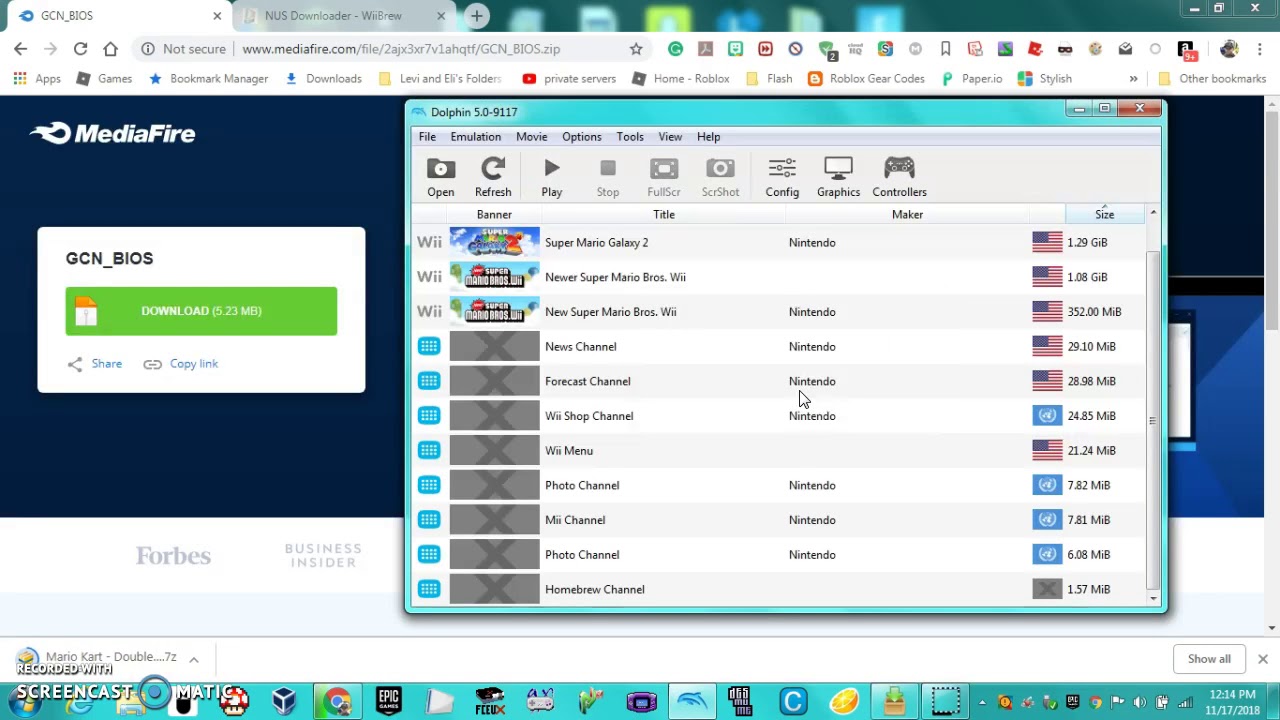Expand the hidden bookmarks overflow chevron
Viewport: 1280px width, 720px height.
(1133, 78)
